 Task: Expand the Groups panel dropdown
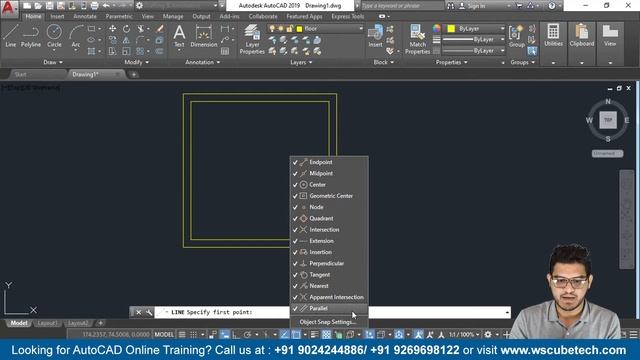(x=522, y=62)
